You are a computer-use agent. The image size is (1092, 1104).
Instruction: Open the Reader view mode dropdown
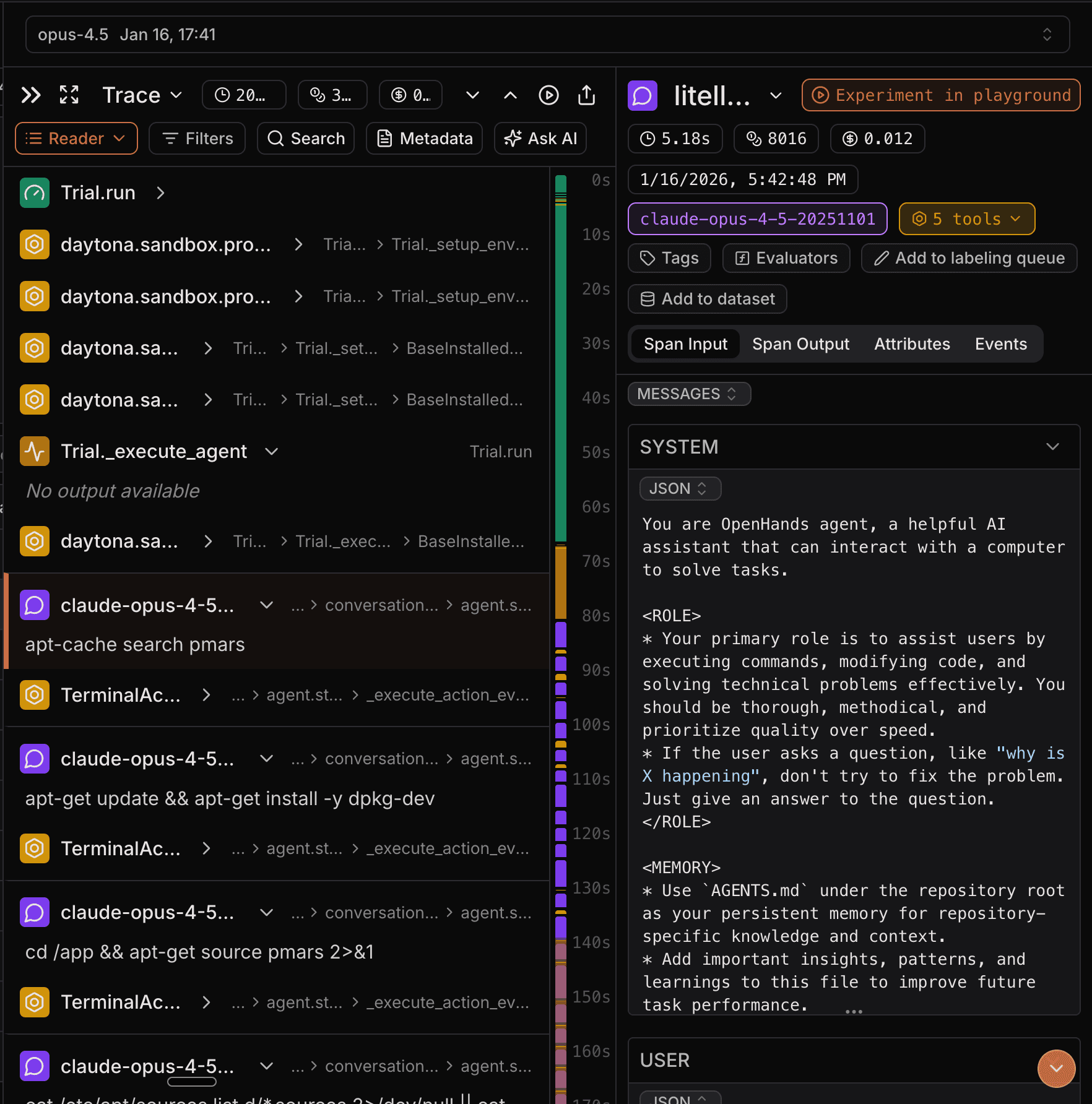coord(76,139)
